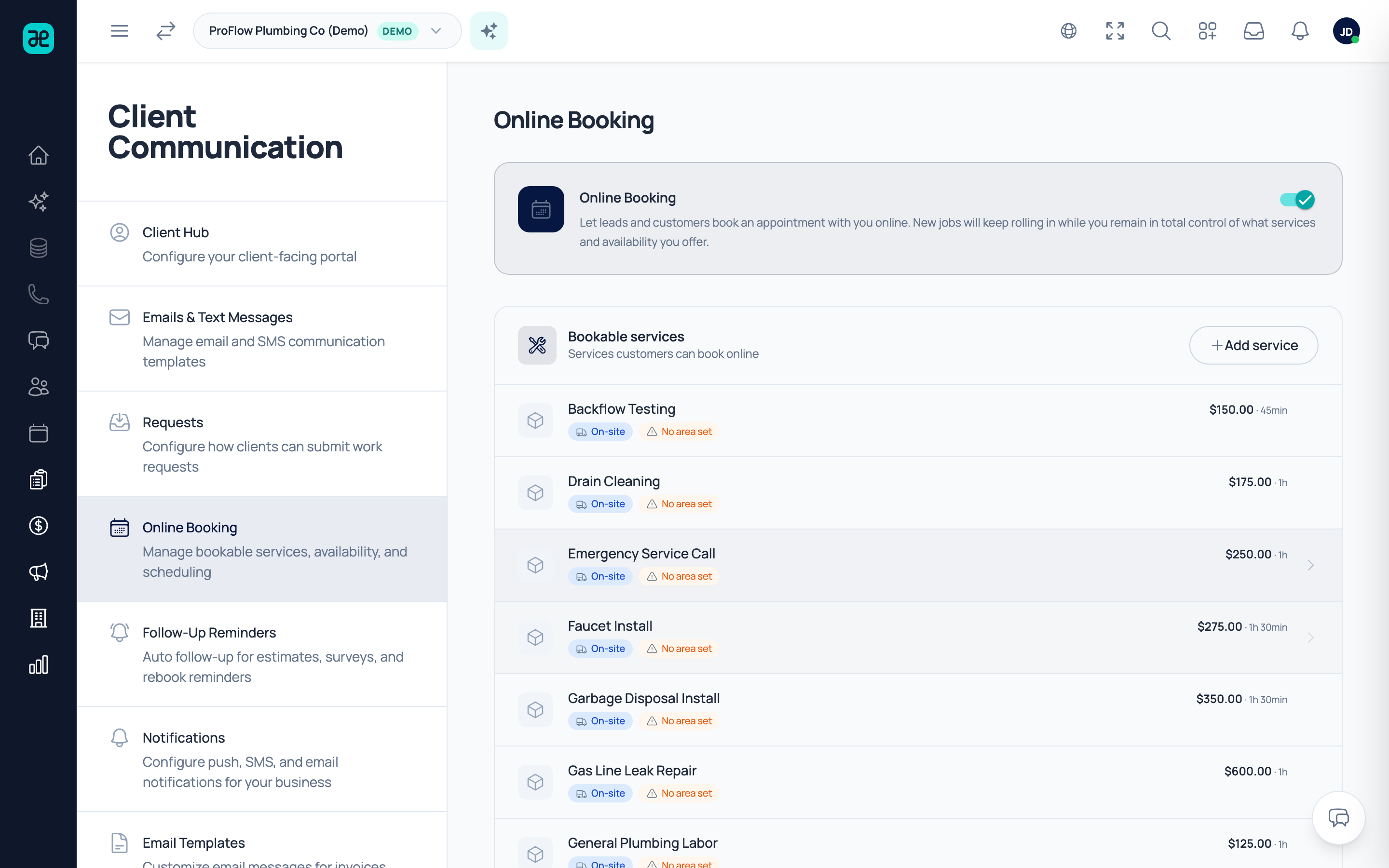Image resolution: width=1389 pixels, height=868 pixels.
Task: Open the phone calls sidebar icon
Action: (x=39, y=294)
